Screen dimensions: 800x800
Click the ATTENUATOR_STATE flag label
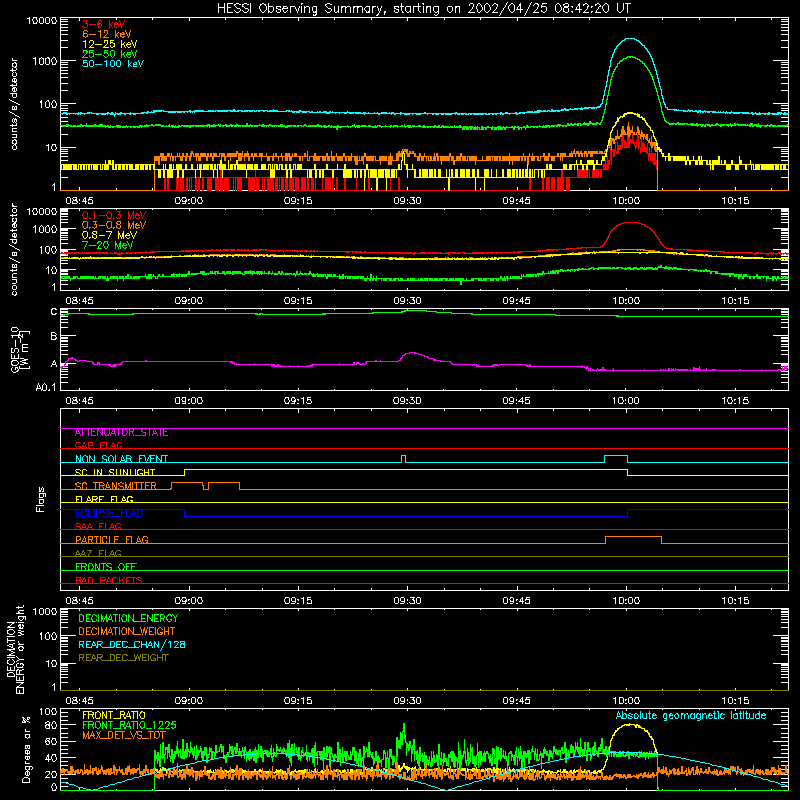pos(121,433)
